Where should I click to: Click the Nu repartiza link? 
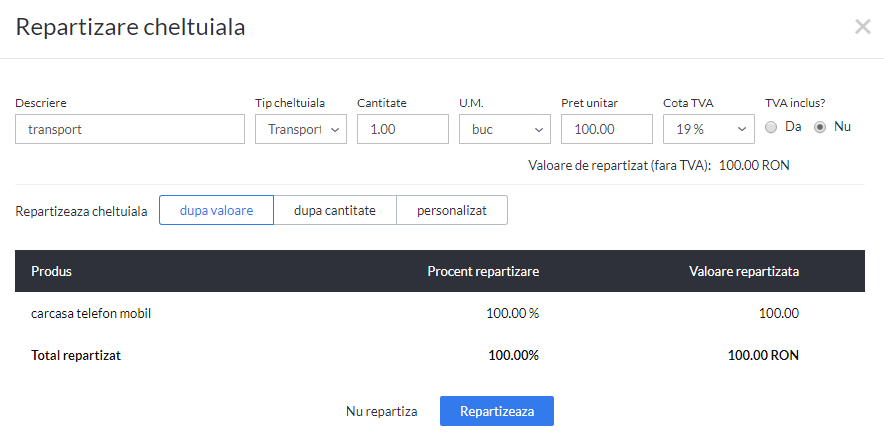click(382, 411)
